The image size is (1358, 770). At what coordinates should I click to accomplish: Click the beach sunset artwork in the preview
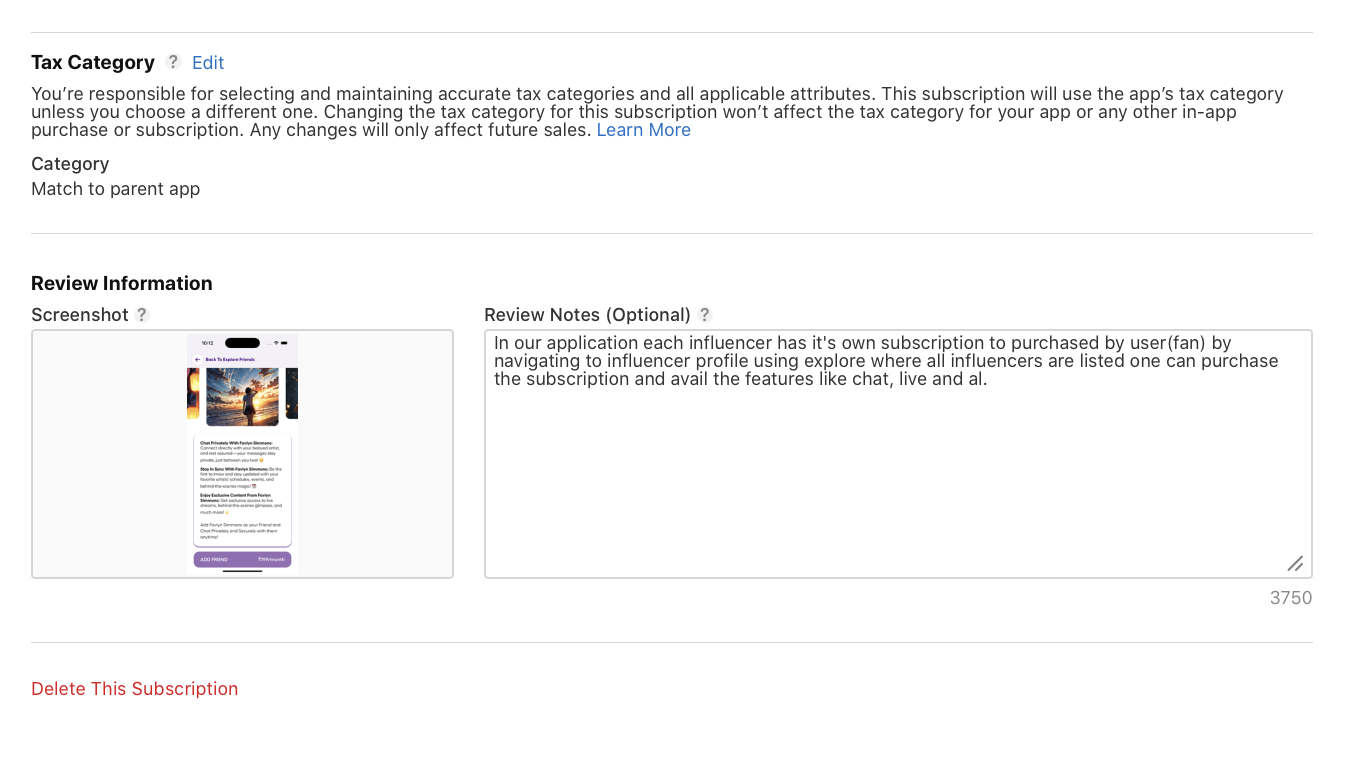(242, 396)
